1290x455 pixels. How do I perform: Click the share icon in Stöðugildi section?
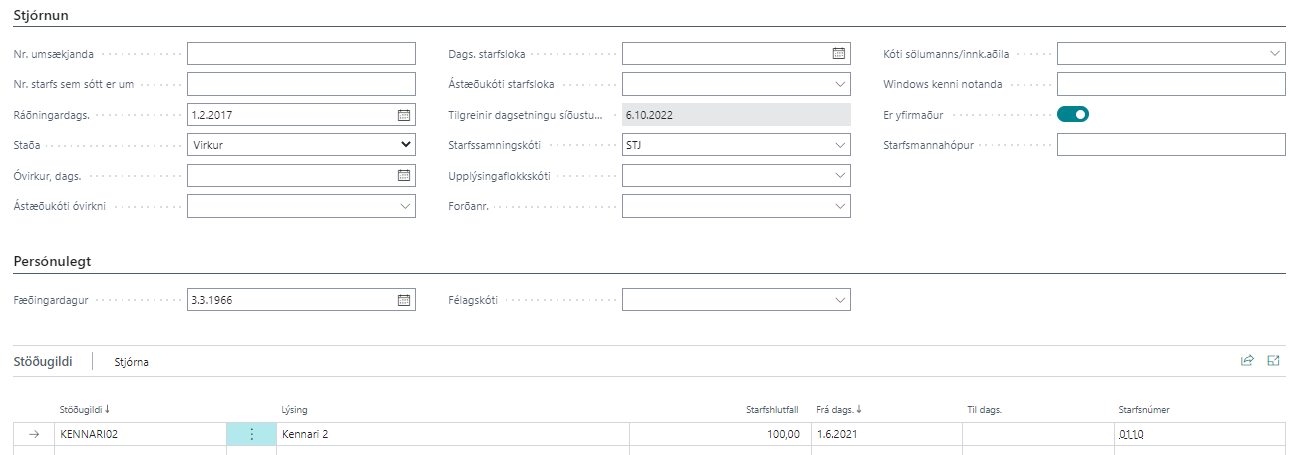pos(1247,361)
